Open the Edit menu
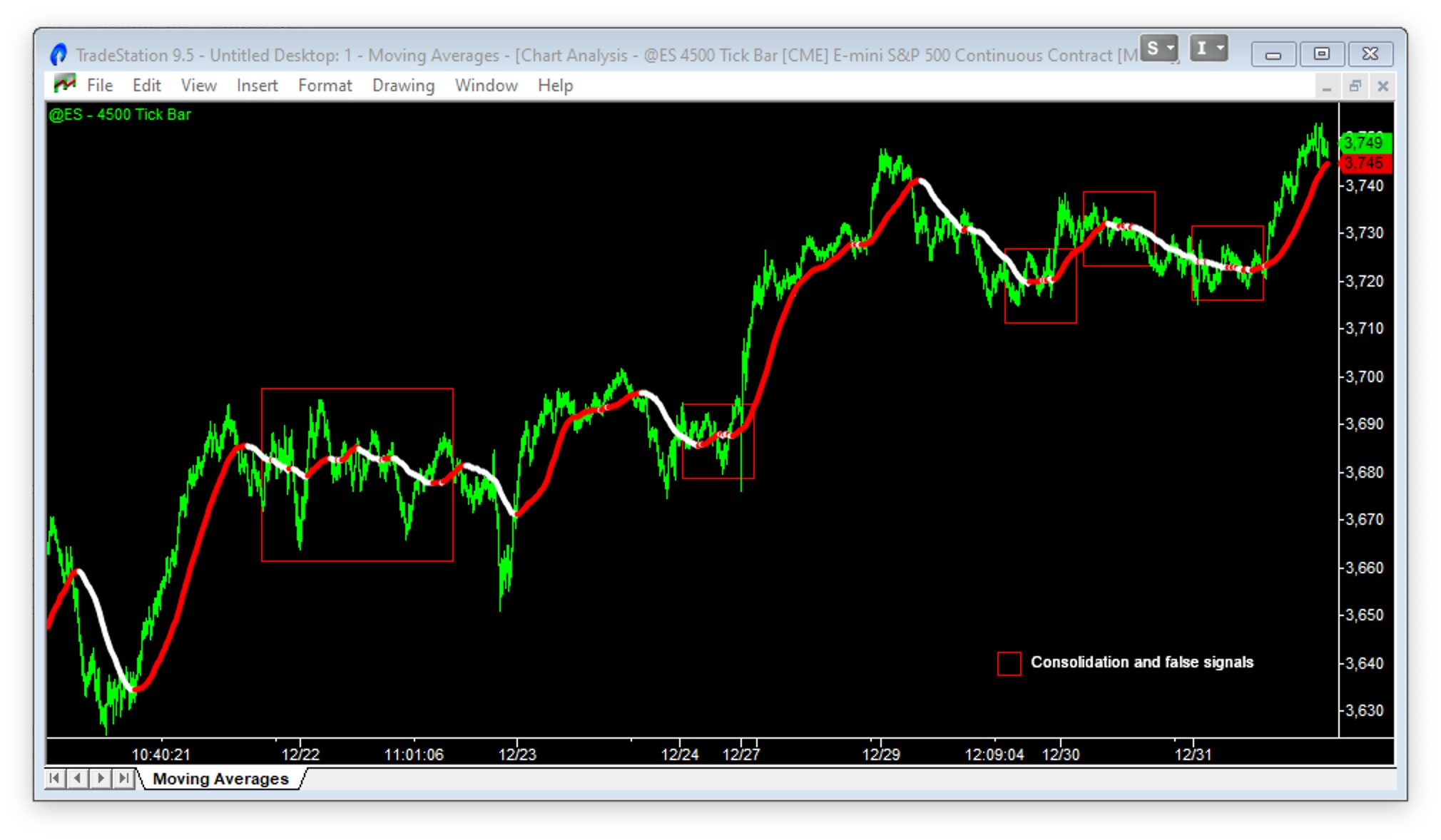 (x=146, y=86)
